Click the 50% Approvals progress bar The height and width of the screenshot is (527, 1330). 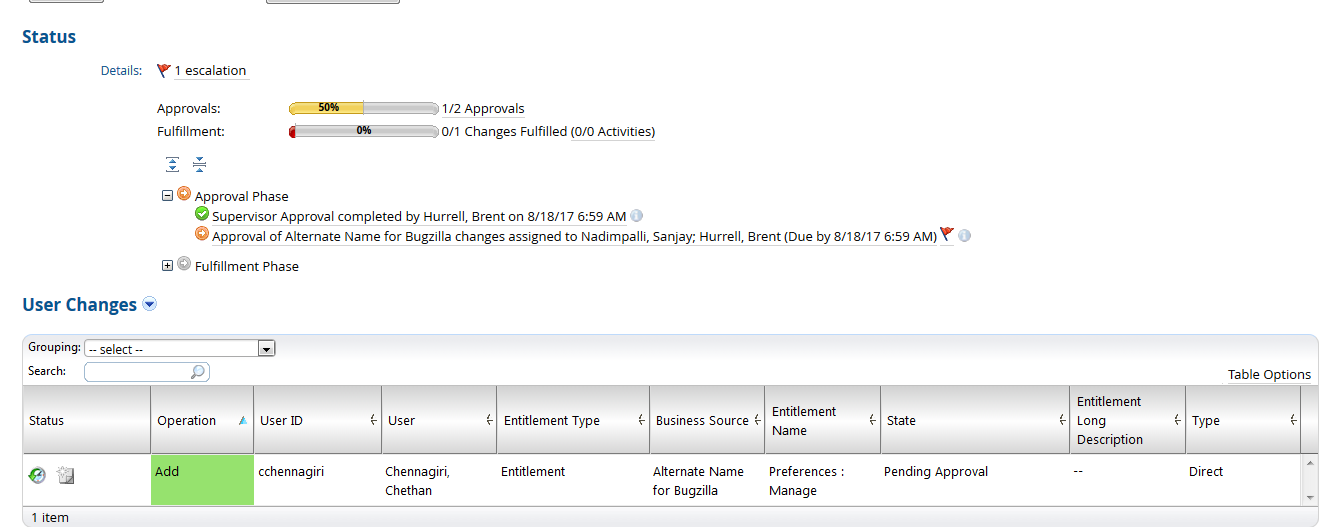(x=363, y=108)
